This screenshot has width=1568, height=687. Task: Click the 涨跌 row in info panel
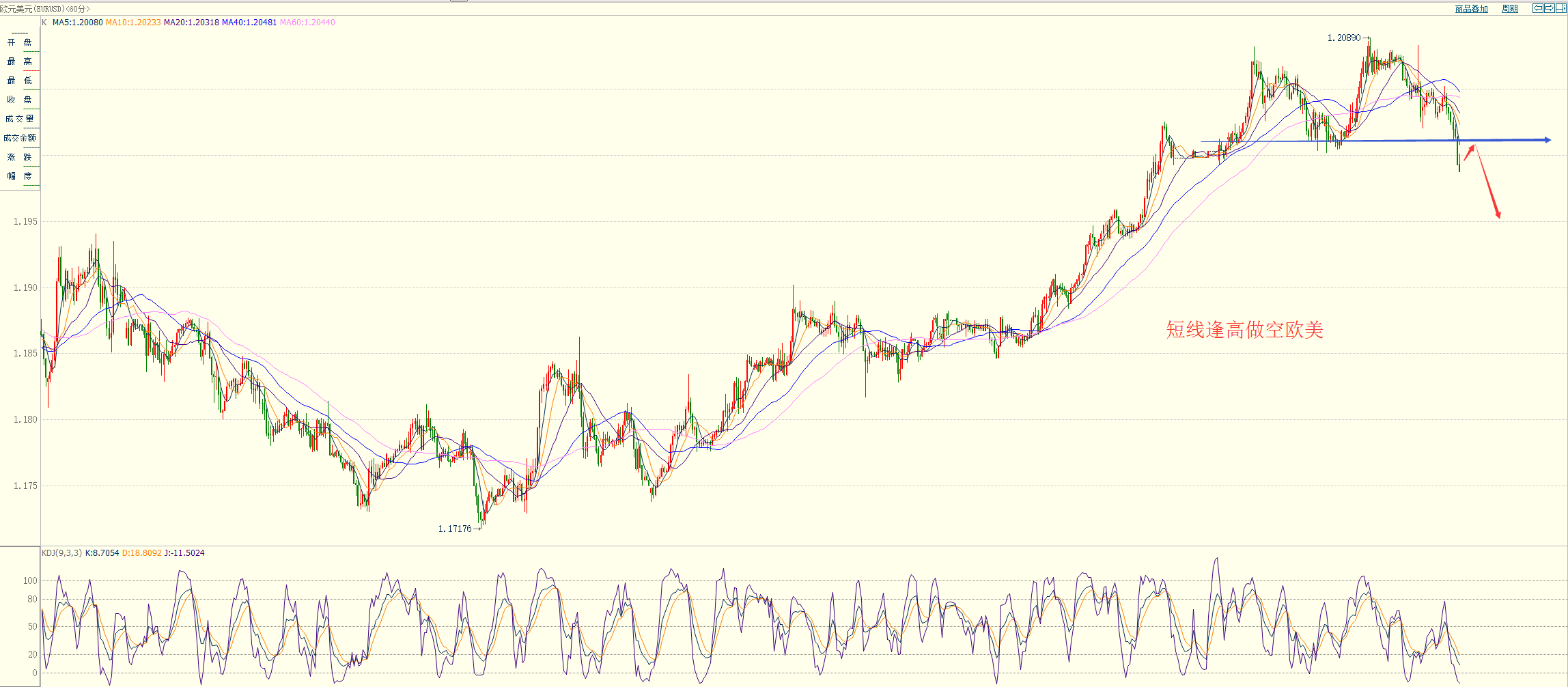(x=20, y=157)
